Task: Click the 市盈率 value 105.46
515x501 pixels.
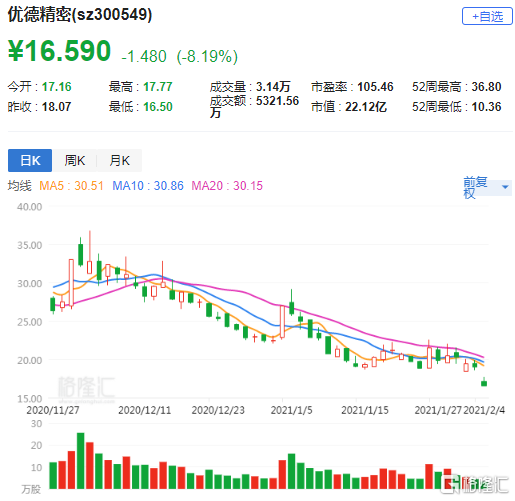Action: click(375, 87)
